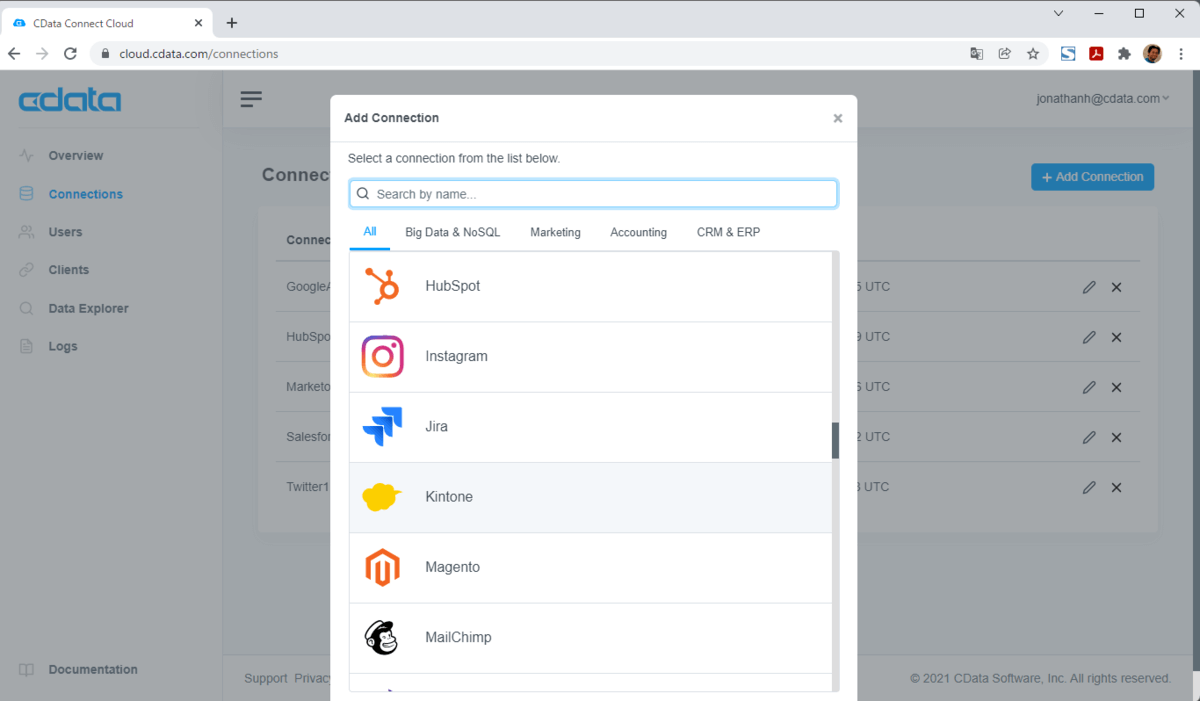Open a new Chrome tab

232,23
